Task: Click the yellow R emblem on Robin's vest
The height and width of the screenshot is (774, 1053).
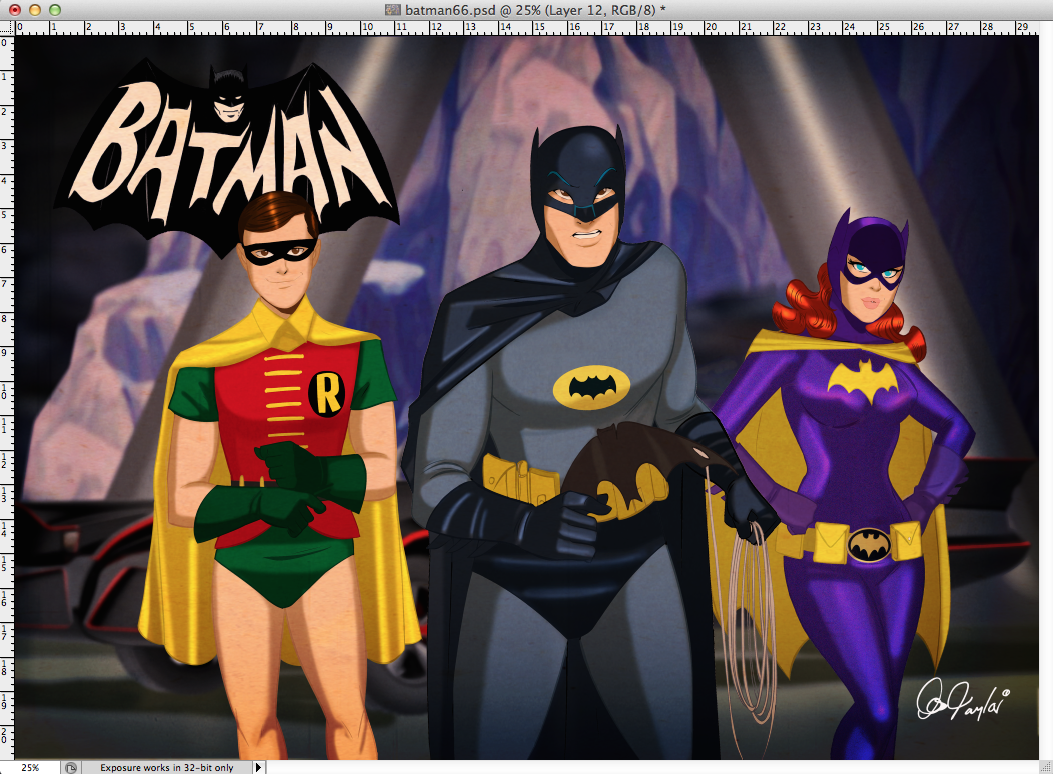Action: click(x=326, y=392)
